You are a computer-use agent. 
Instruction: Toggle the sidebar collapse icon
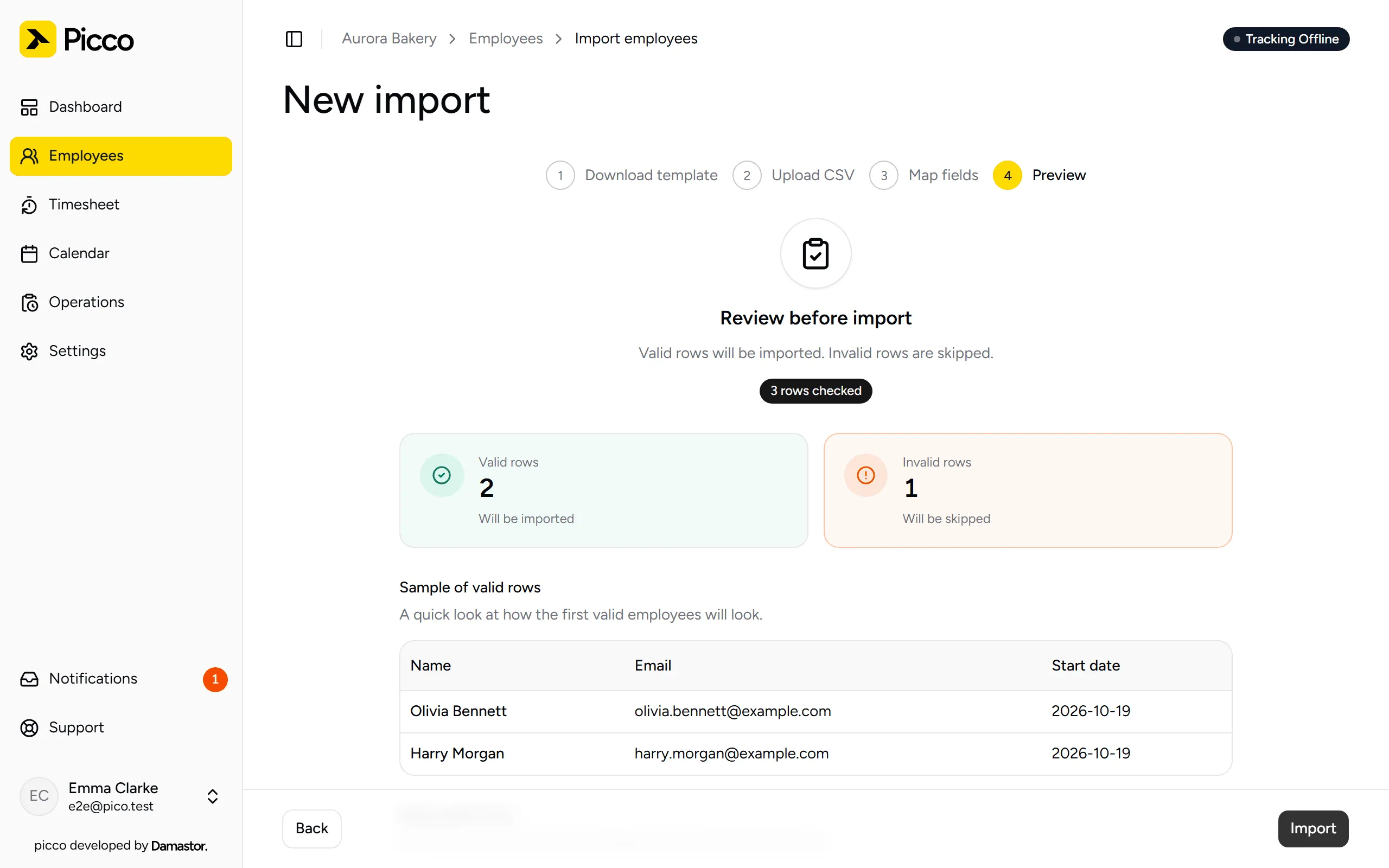(x=294, y=39)
